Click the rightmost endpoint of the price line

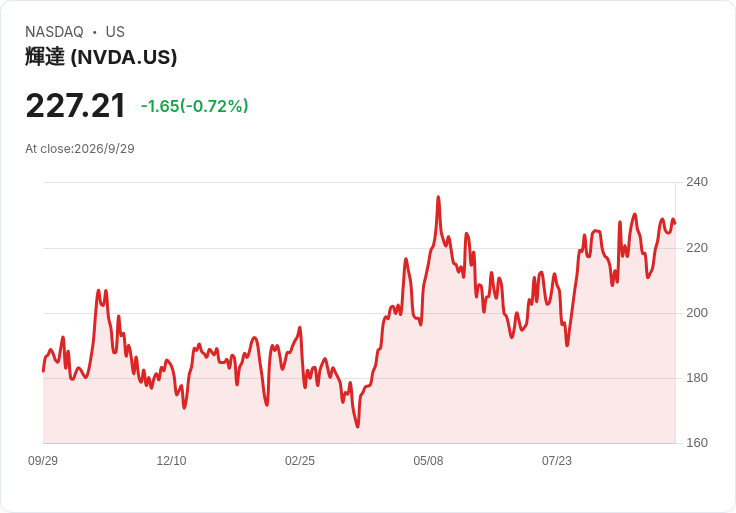tap(675, 223)
